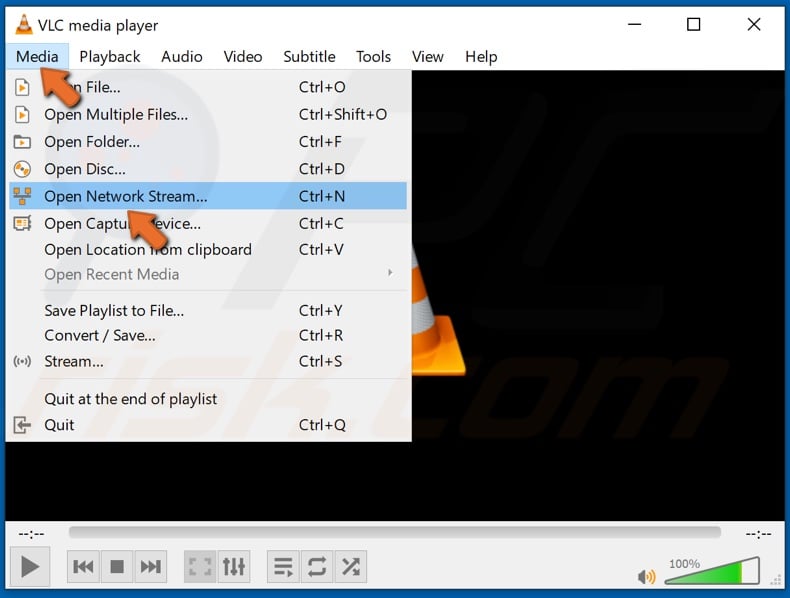Image resolution: width=790 pixels, height=598 pixels.
Task: Grab the window resize grip corner
Action: click(x=776, y=581)
